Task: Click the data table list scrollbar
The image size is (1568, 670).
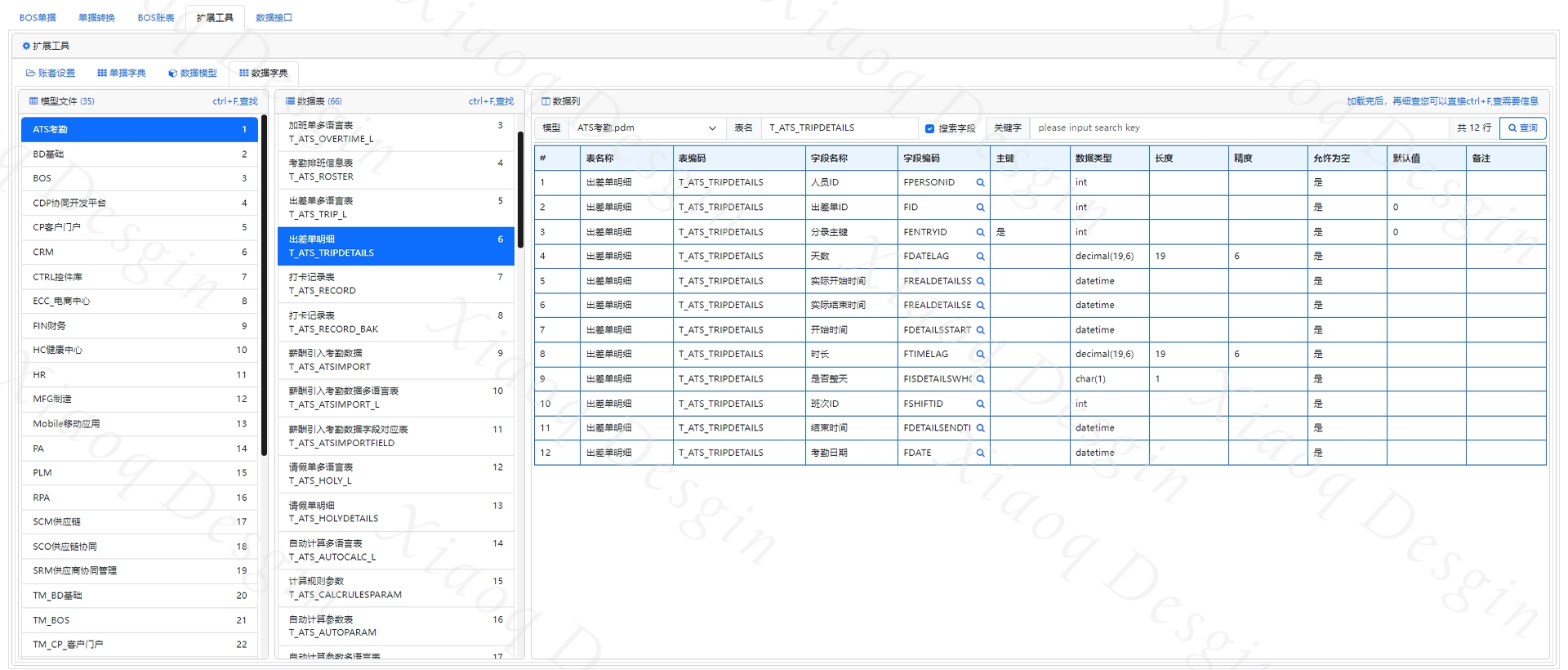Action: (520, 190)
